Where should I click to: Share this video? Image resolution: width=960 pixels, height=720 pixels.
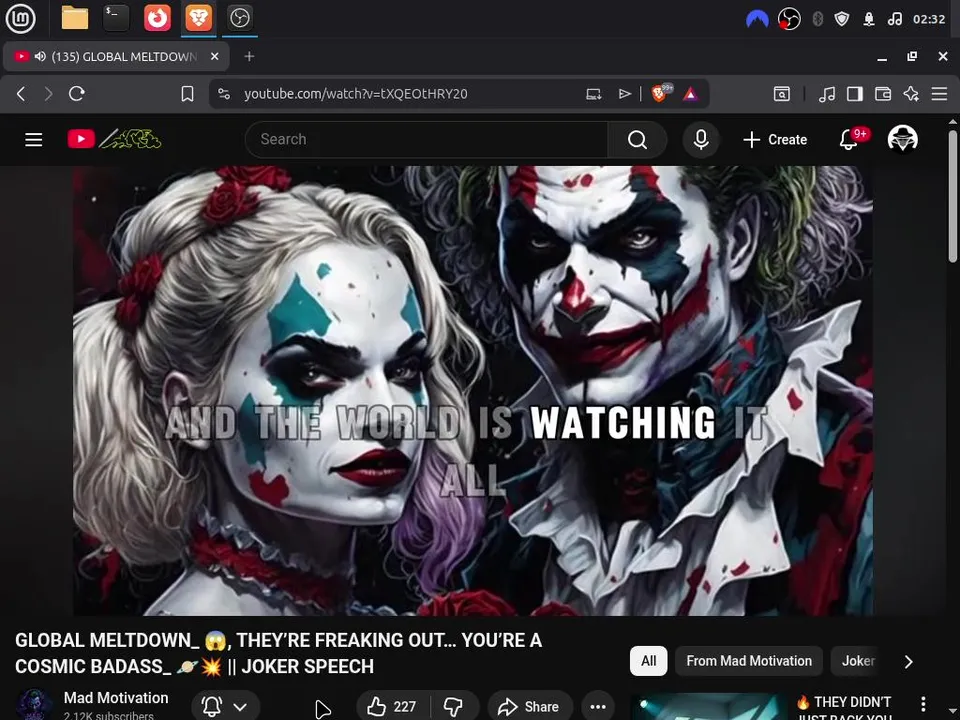(530, 707)
